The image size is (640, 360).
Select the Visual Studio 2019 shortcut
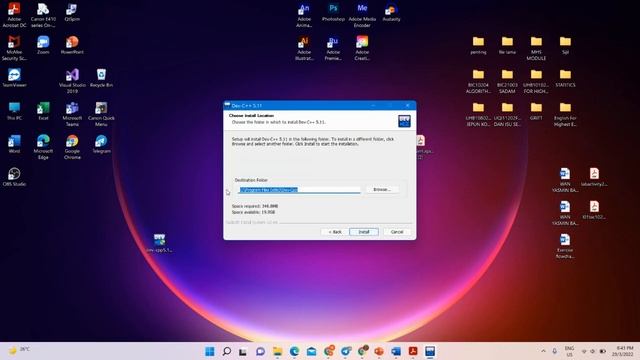pyautogui.click(x=72, y=81)
